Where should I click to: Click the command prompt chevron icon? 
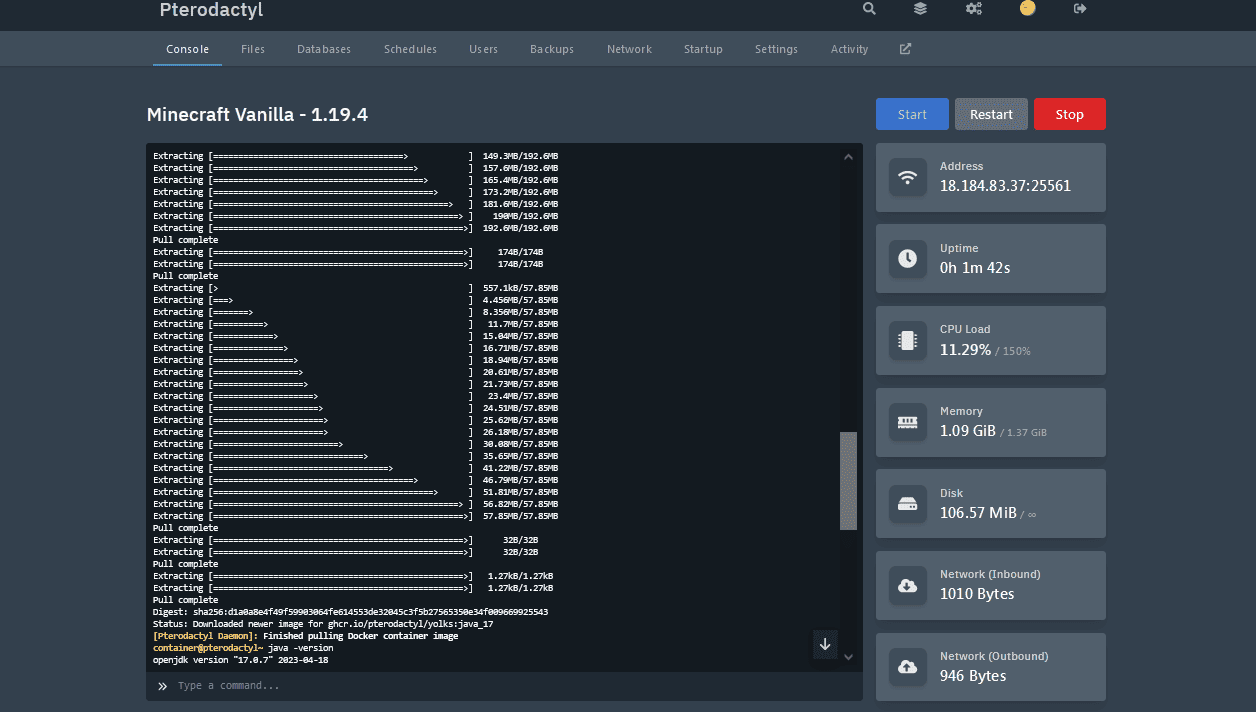pyautogui.click(x=163, y=686)
